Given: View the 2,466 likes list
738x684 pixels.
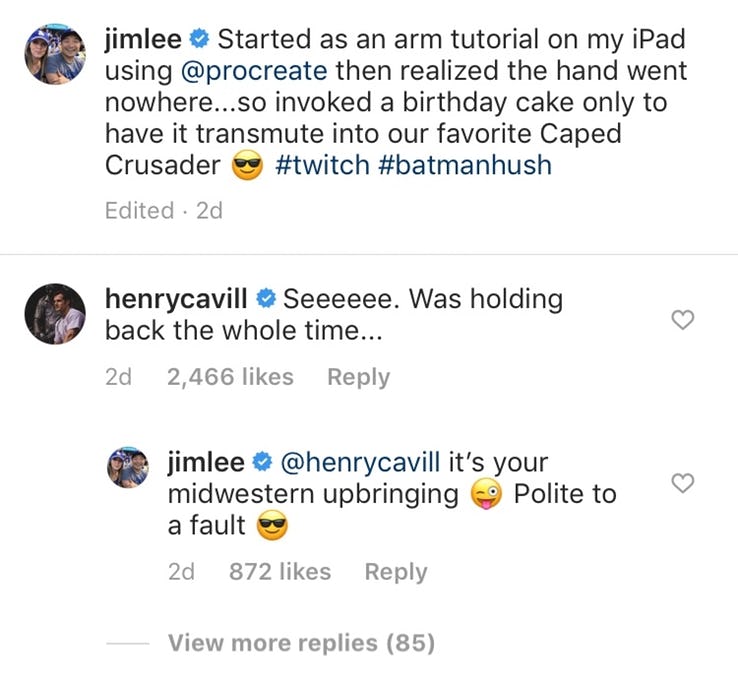Looking at the screenshot, I should (x=230, y=377).
